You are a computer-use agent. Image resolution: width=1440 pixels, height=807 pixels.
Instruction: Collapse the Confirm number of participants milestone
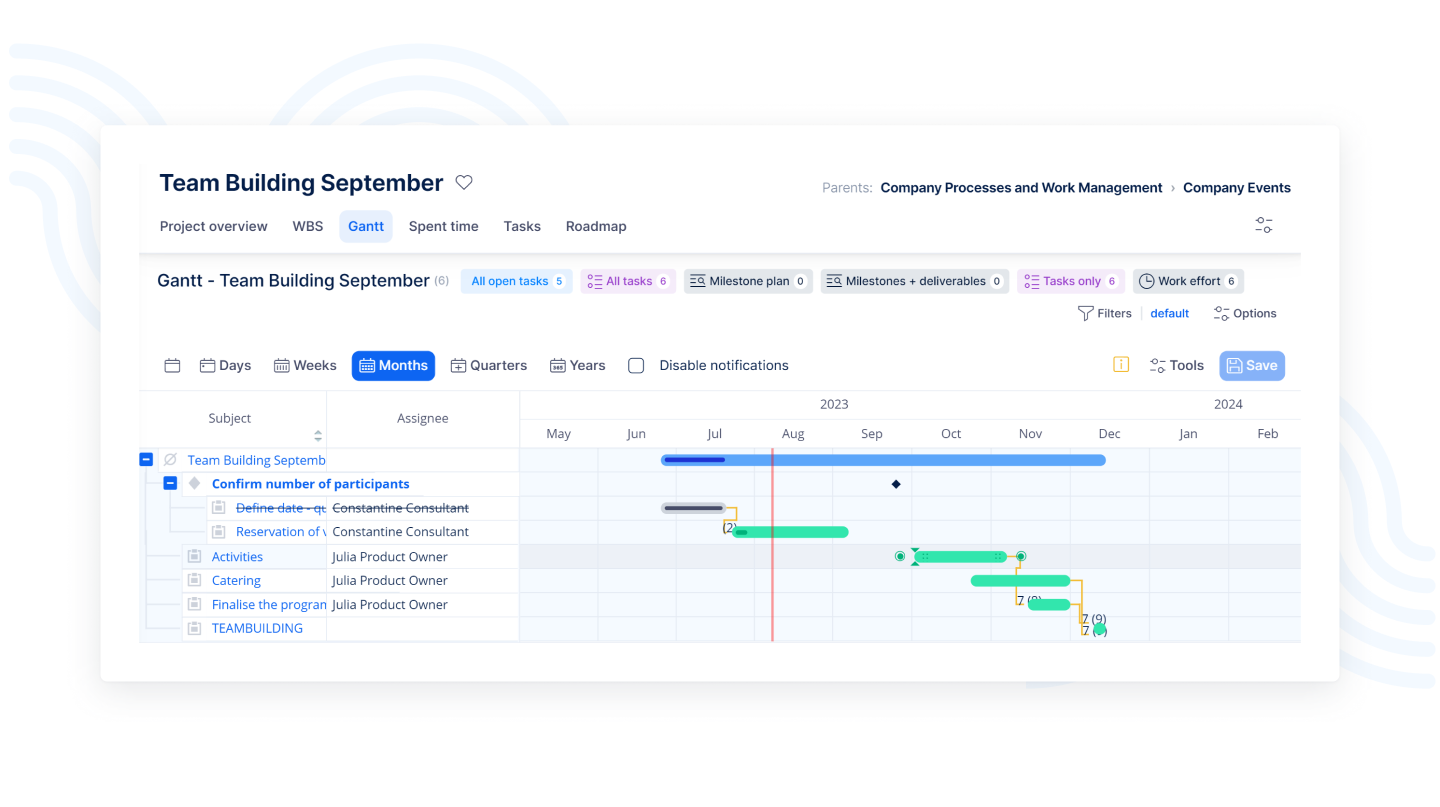tap(170, 484)
